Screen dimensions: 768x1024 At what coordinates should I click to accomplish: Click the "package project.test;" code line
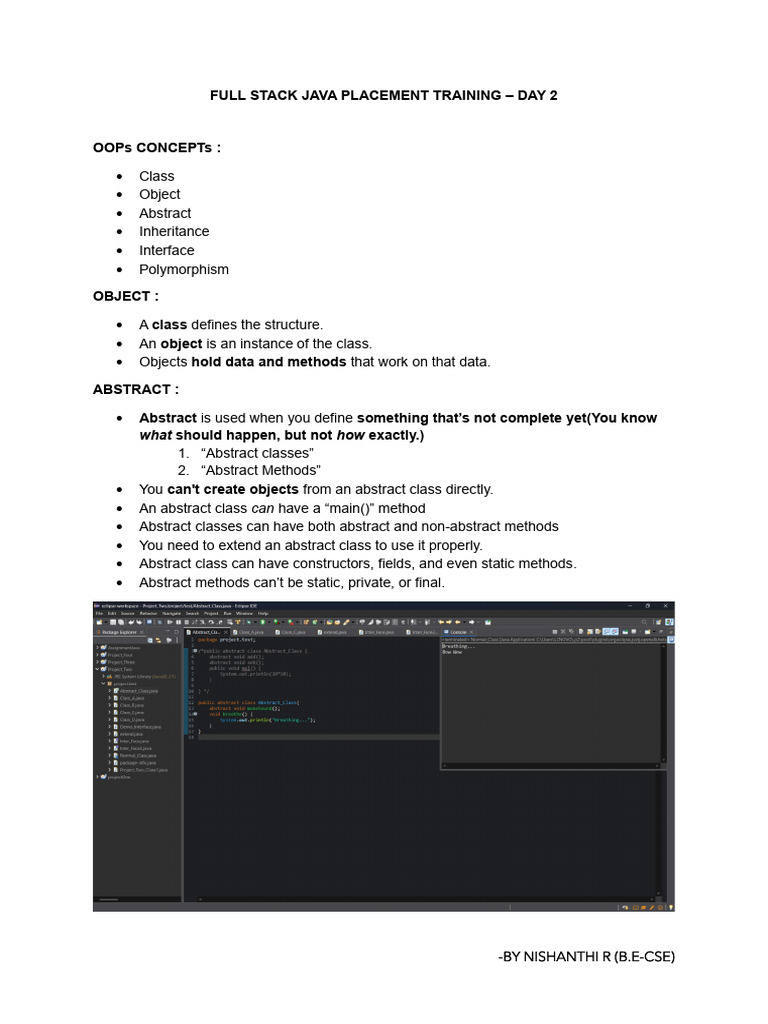[x=227, y=640]
